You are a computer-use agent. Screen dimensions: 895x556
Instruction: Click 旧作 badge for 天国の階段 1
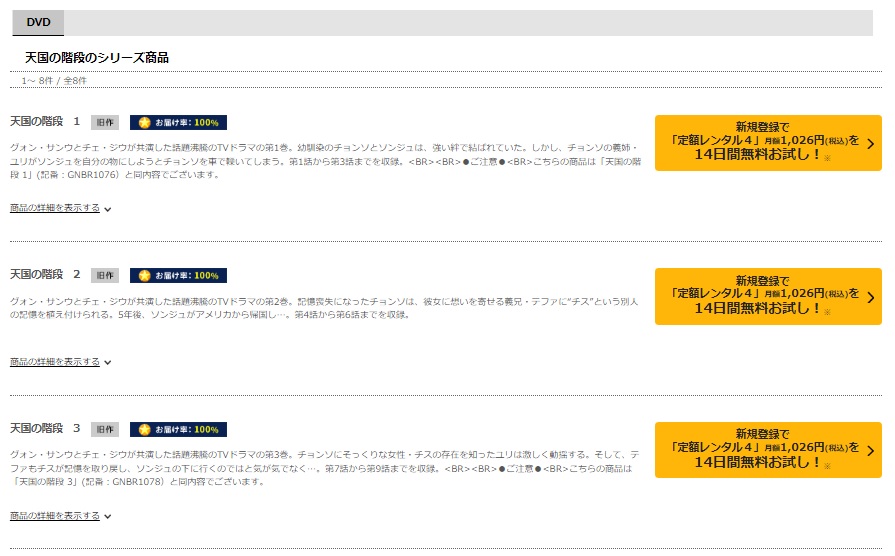(105, 122)
